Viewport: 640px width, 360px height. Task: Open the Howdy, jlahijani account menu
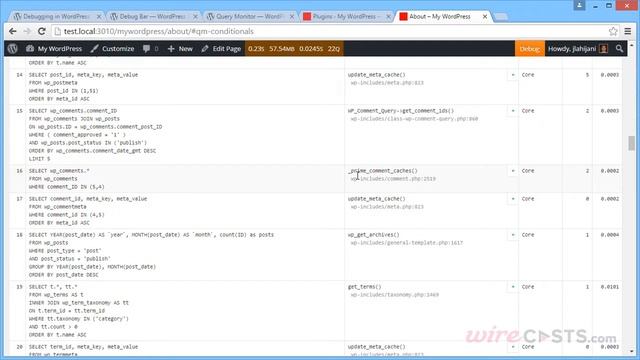click(x=578, y=49)
